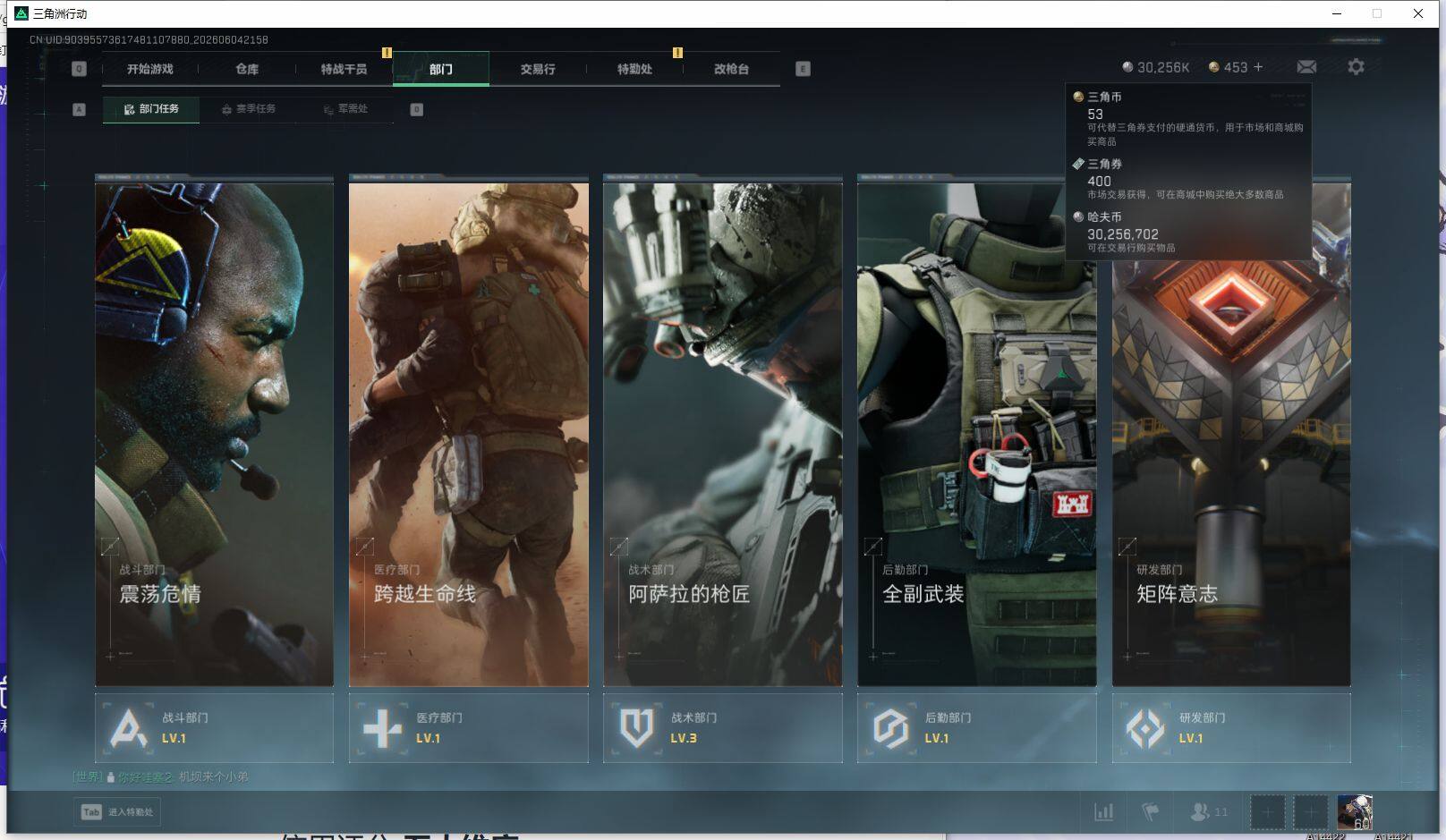Open the 军需处 sub-tab
The width and height of the screenshot is (1446, 840).
point(346,109)
